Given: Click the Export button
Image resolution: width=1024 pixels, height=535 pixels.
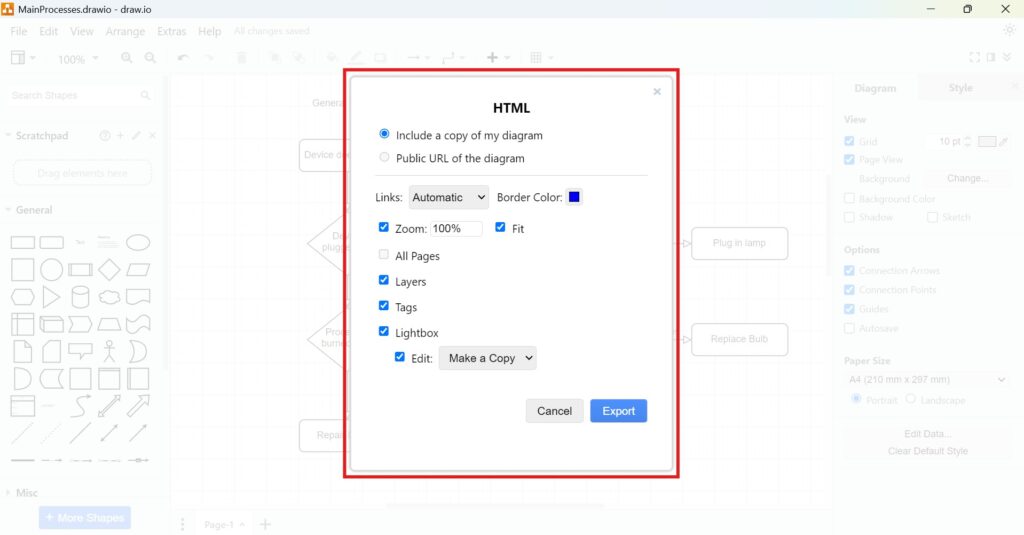Looking at the screenshot, I should [618, 411].
